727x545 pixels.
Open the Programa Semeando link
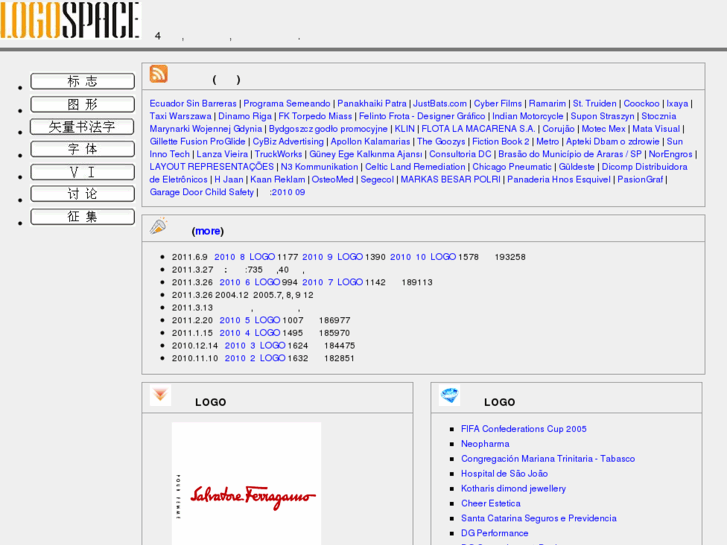pos(287,103)
